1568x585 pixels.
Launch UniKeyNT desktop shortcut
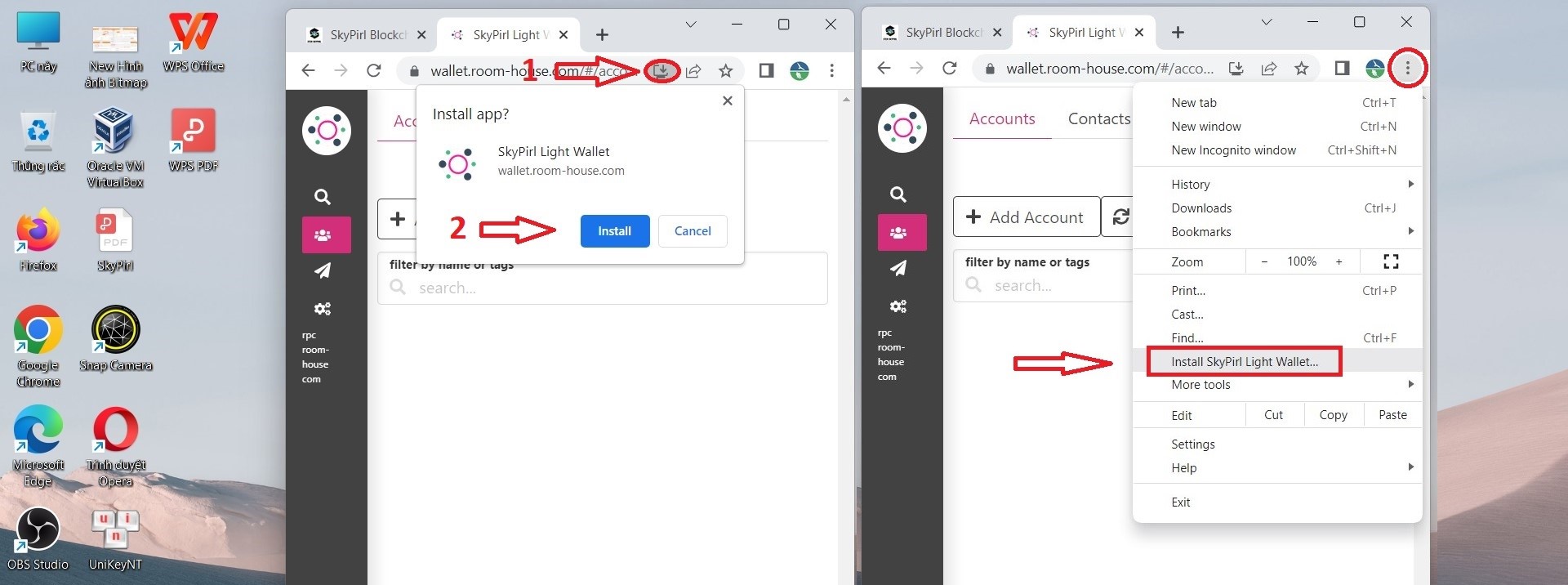click(115, 539)
